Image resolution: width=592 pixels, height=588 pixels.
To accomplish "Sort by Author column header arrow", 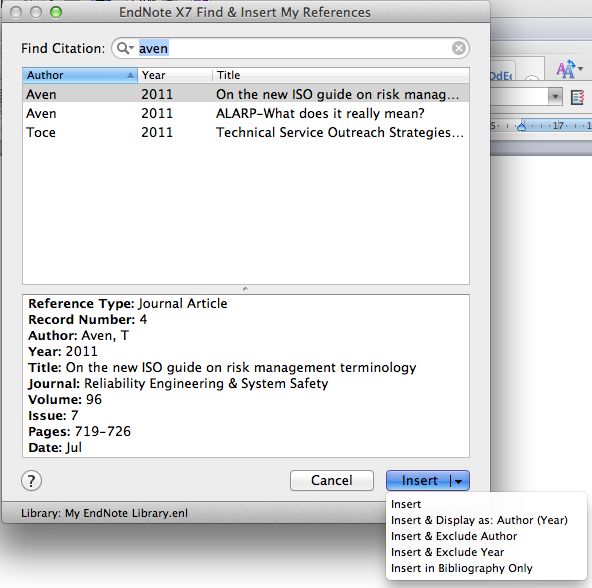I will click(x=130, y=75).
